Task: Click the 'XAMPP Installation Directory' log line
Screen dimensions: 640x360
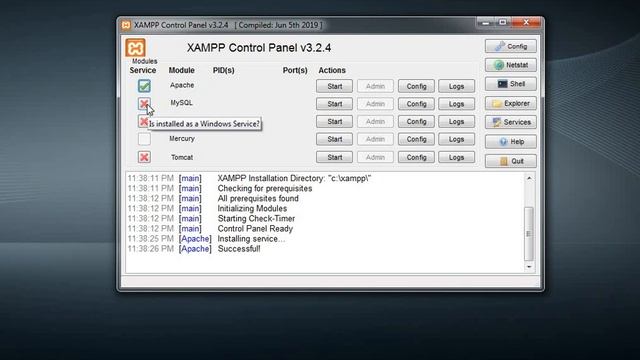Action: coord(294,178)
